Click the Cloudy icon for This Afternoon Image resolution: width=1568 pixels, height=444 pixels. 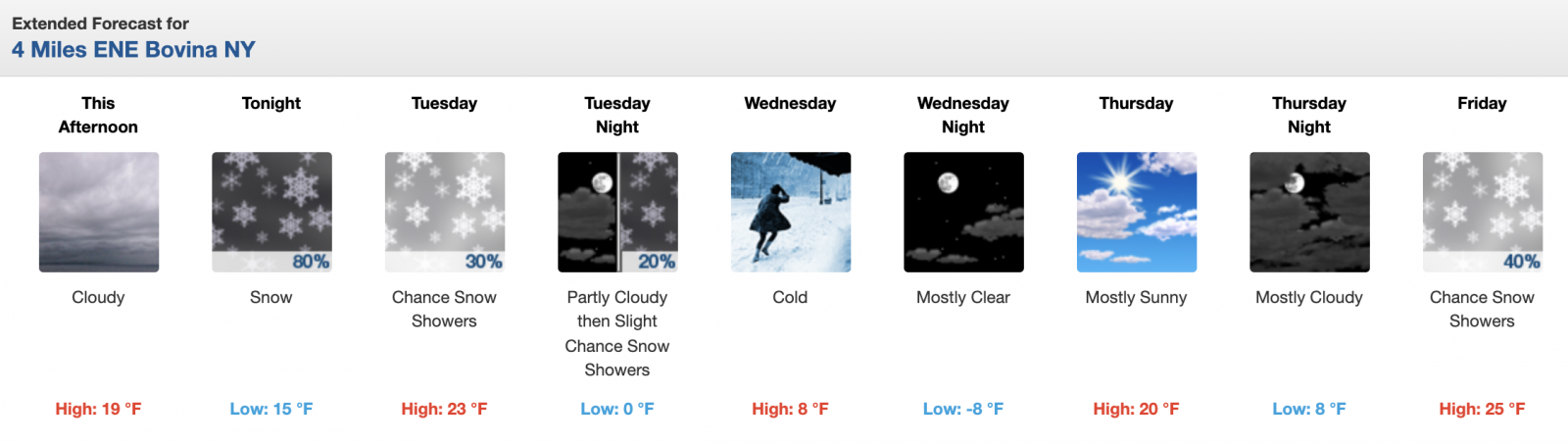[x=98, y=212]
